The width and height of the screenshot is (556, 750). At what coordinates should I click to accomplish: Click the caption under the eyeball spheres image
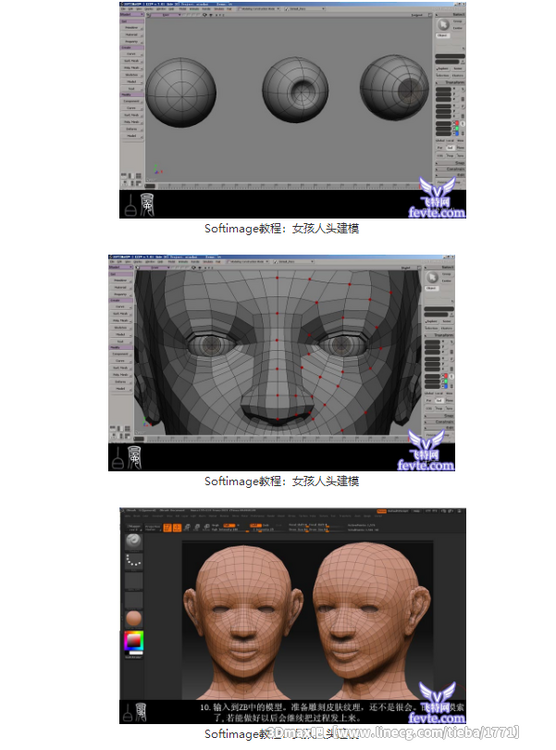[x=282, y=229]
